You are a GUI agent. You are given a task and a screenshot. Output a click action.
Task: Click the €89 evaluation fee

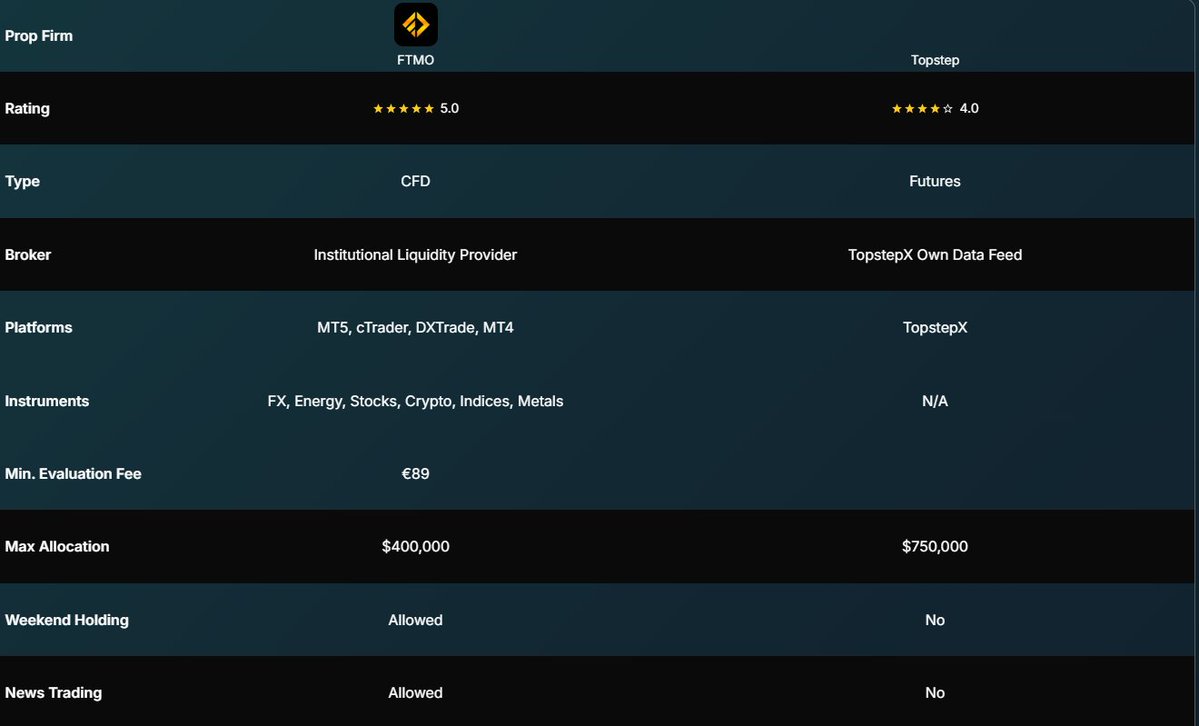415,473
